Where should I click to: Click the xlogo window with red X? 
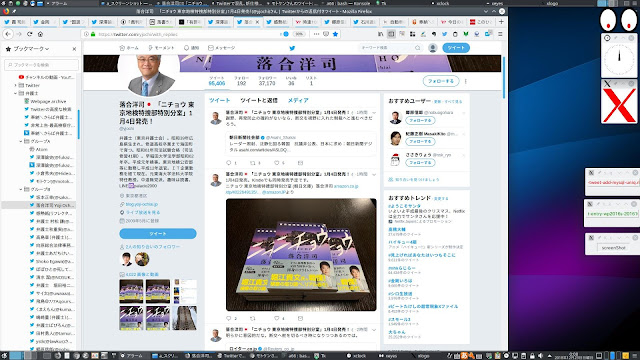point(619,105)
